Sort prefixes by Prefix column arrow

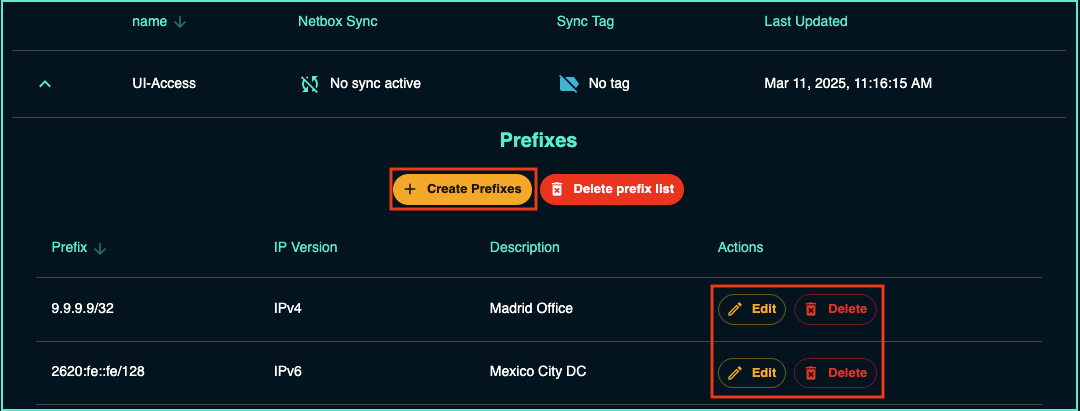click(100, 248)
